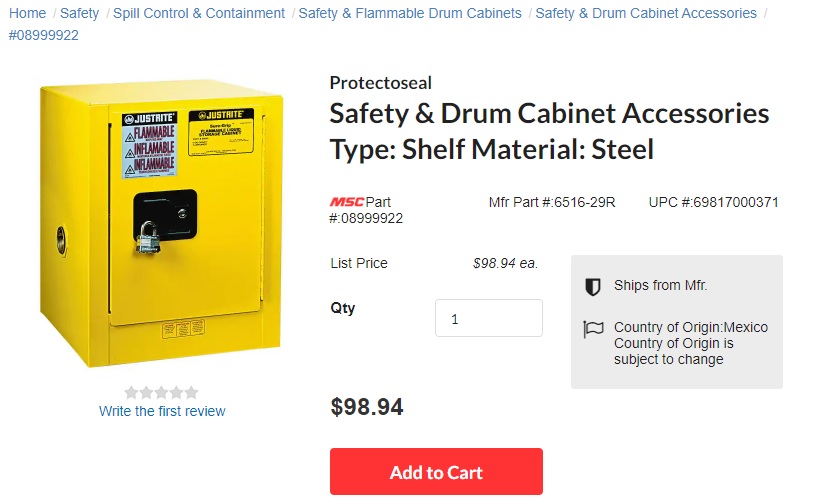The width and height of the screenshot is (817, 503).
Task: Click the Home breadcrumb link
Action: [x=28, y=13]
